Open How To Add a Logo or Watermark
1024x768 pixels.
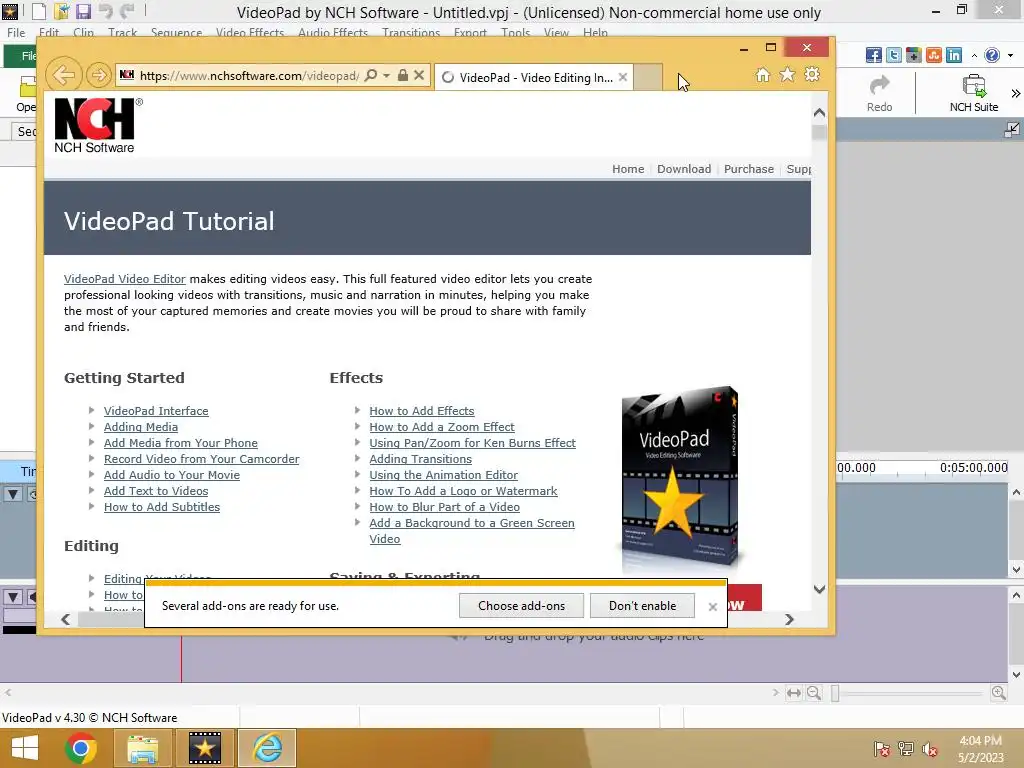pos(463,491)
